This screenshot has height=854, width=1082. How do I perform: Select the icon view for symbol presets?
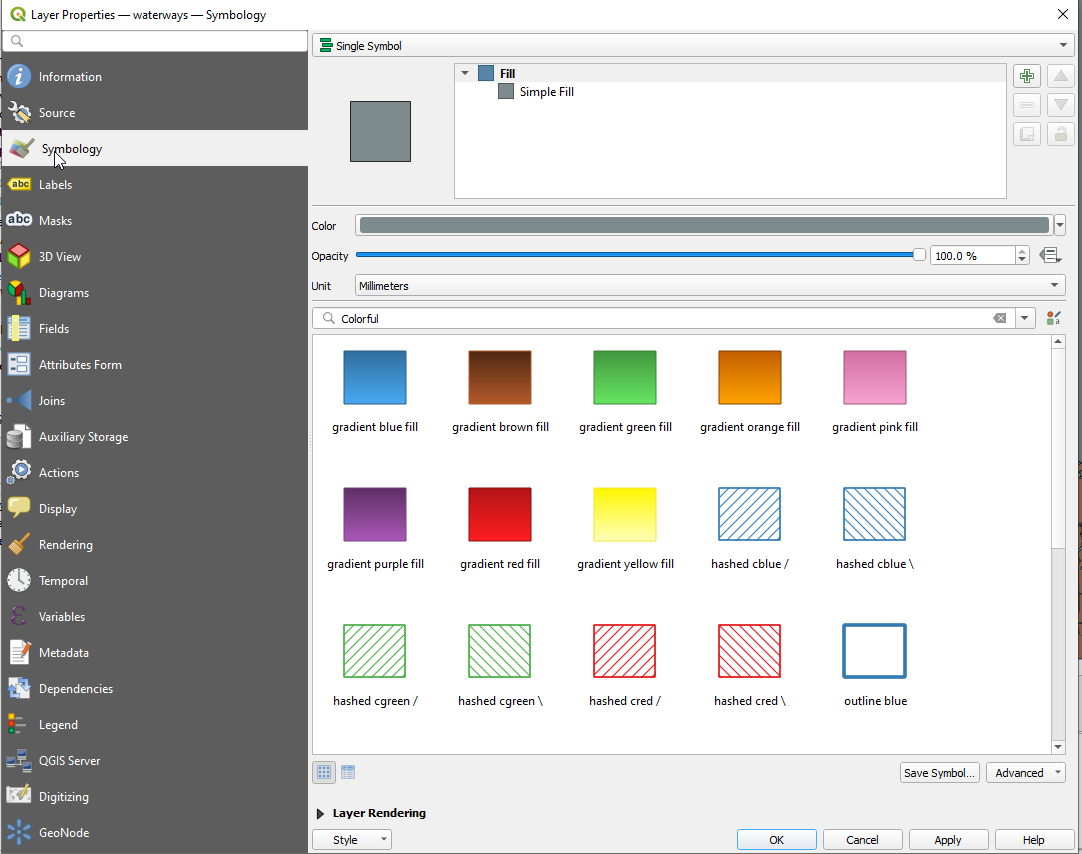tap(323, 771)
